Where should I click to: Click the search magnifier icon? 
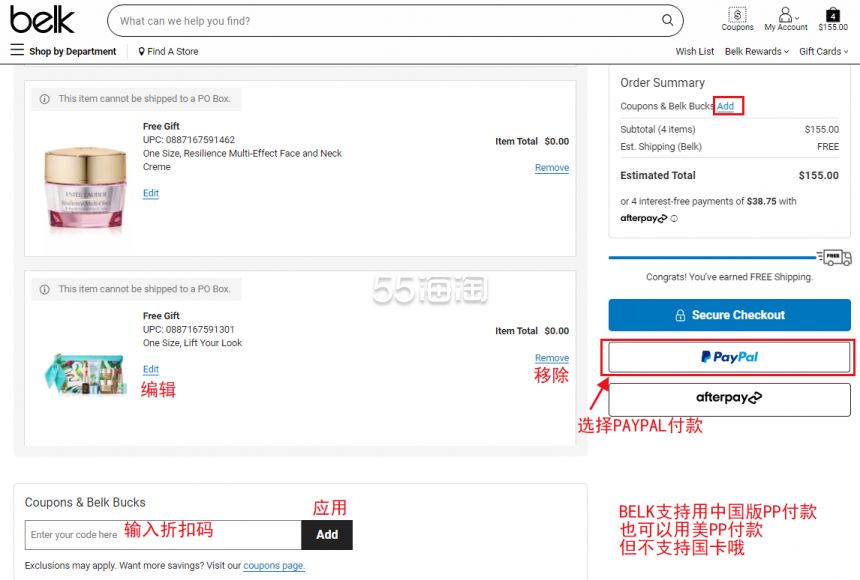pyautogui.click(x=667, y=20)
